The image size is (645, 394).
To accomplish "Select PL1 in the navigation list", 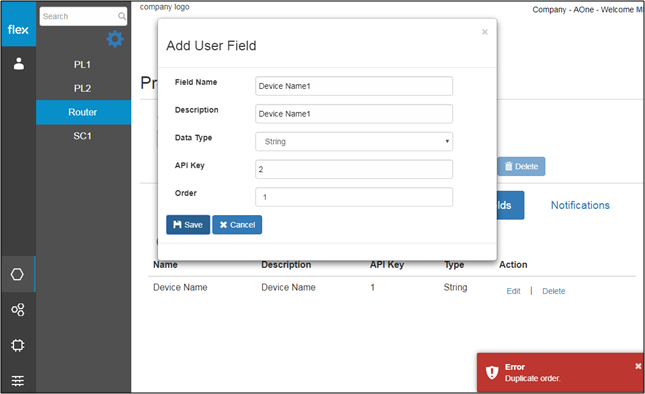I will pos(82,65).
